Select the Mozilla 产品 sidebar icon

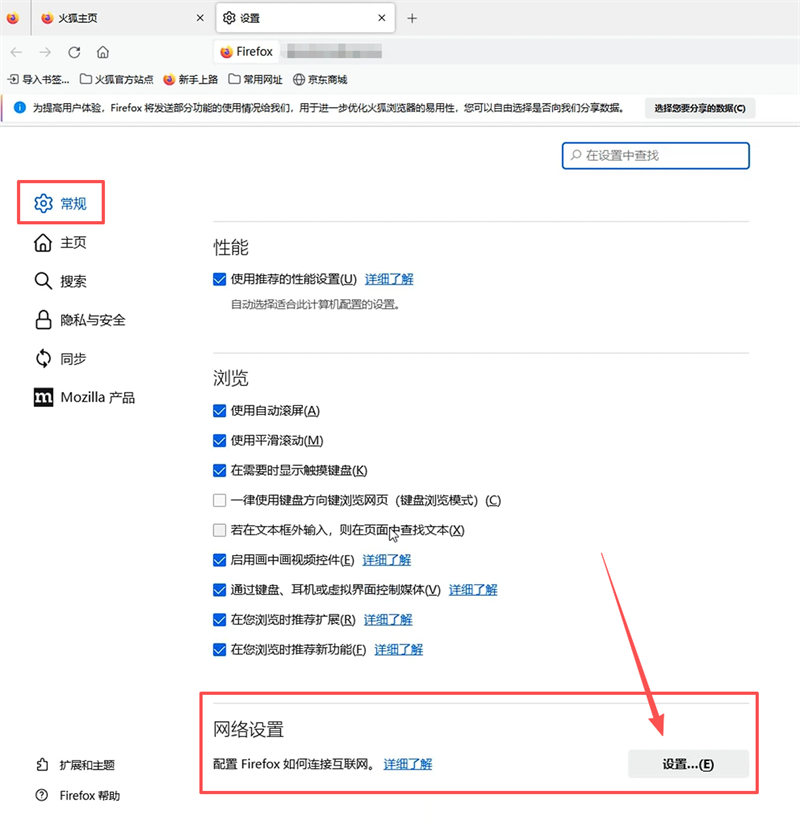[x=42, y=397]
